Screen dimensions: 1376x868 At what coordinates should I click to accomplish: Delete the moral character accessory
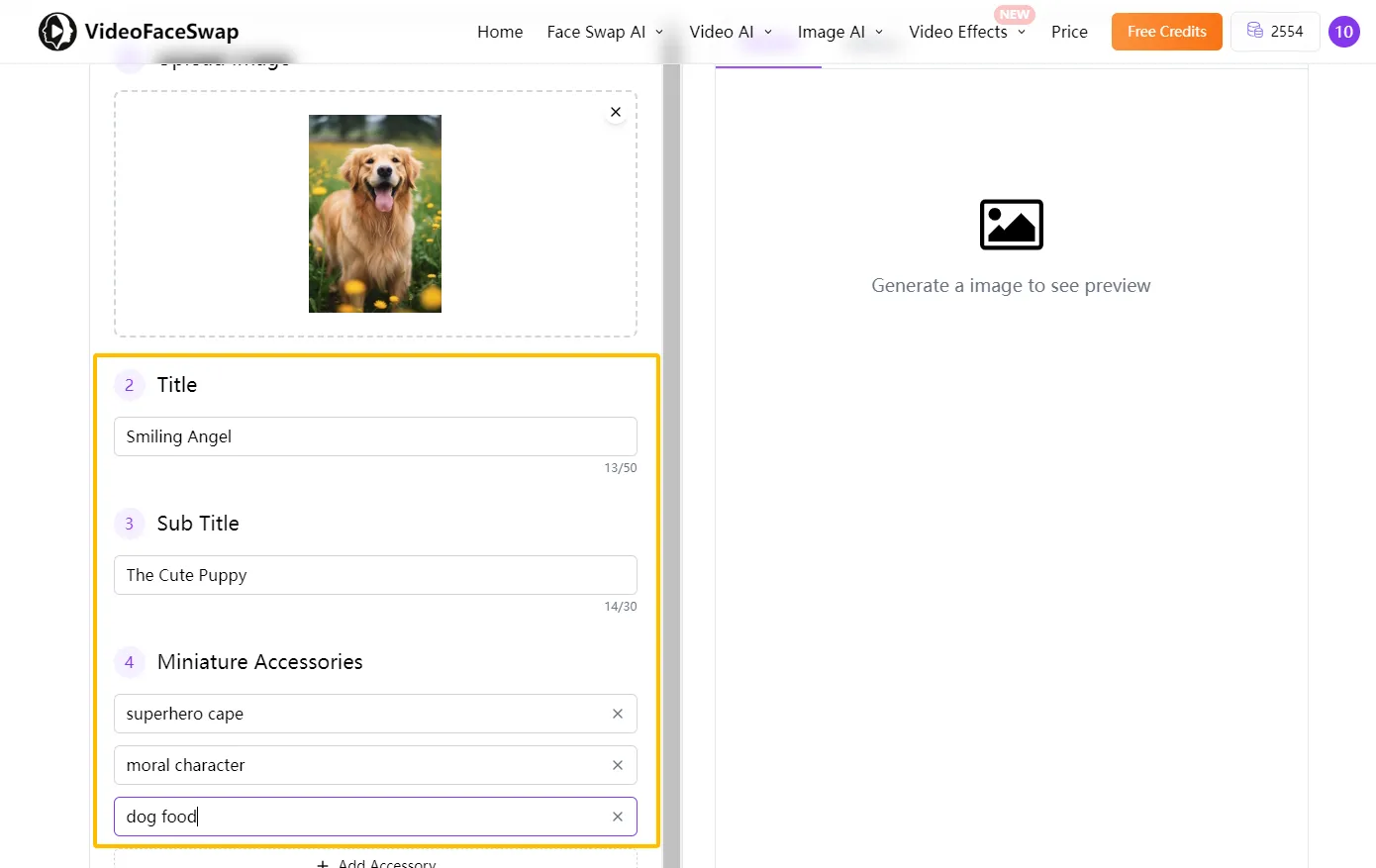pyautogui.click(x=618, y=765)
